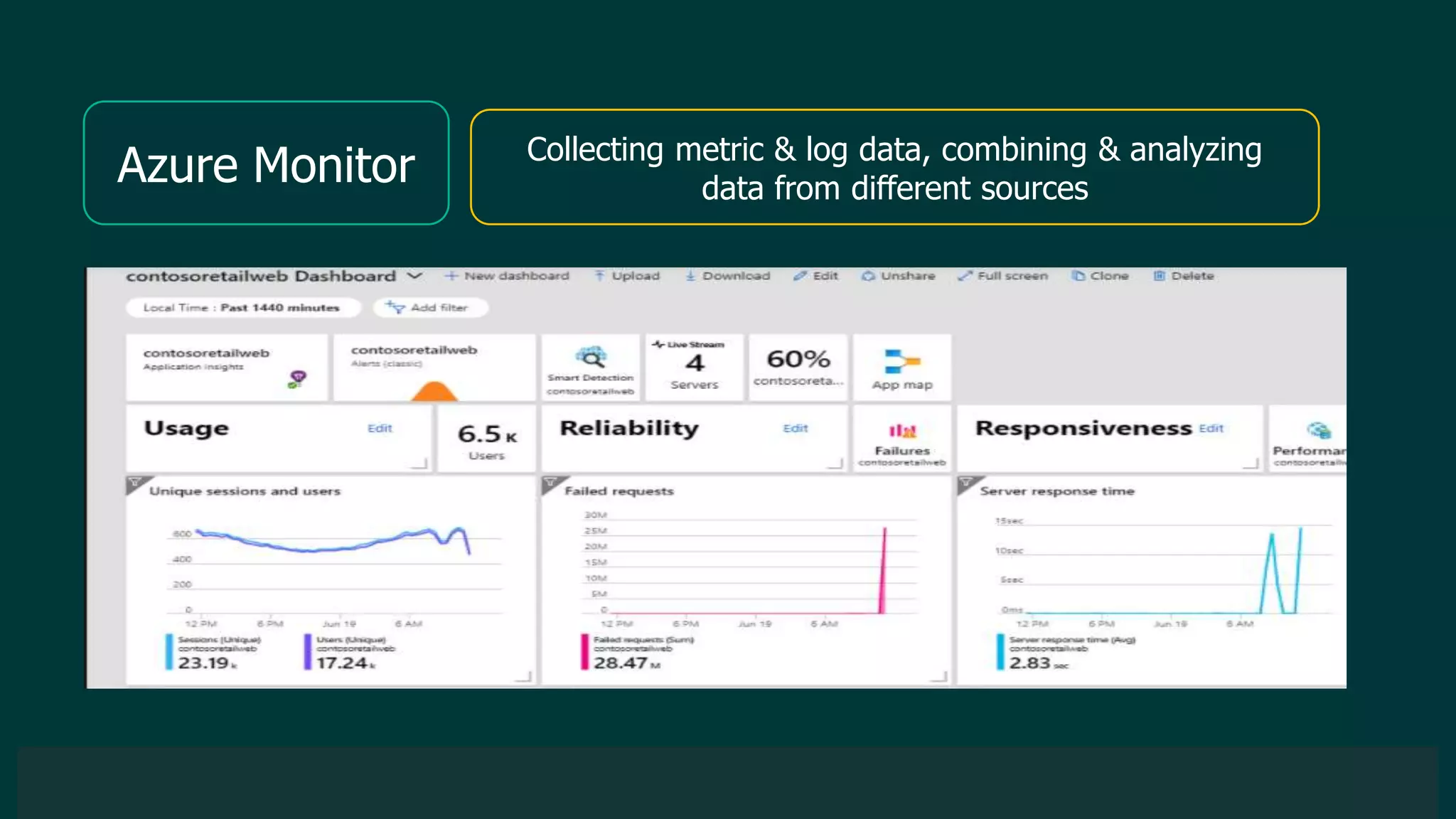
Task: Open the New dashboard command
Action: (x=507, y=276)
